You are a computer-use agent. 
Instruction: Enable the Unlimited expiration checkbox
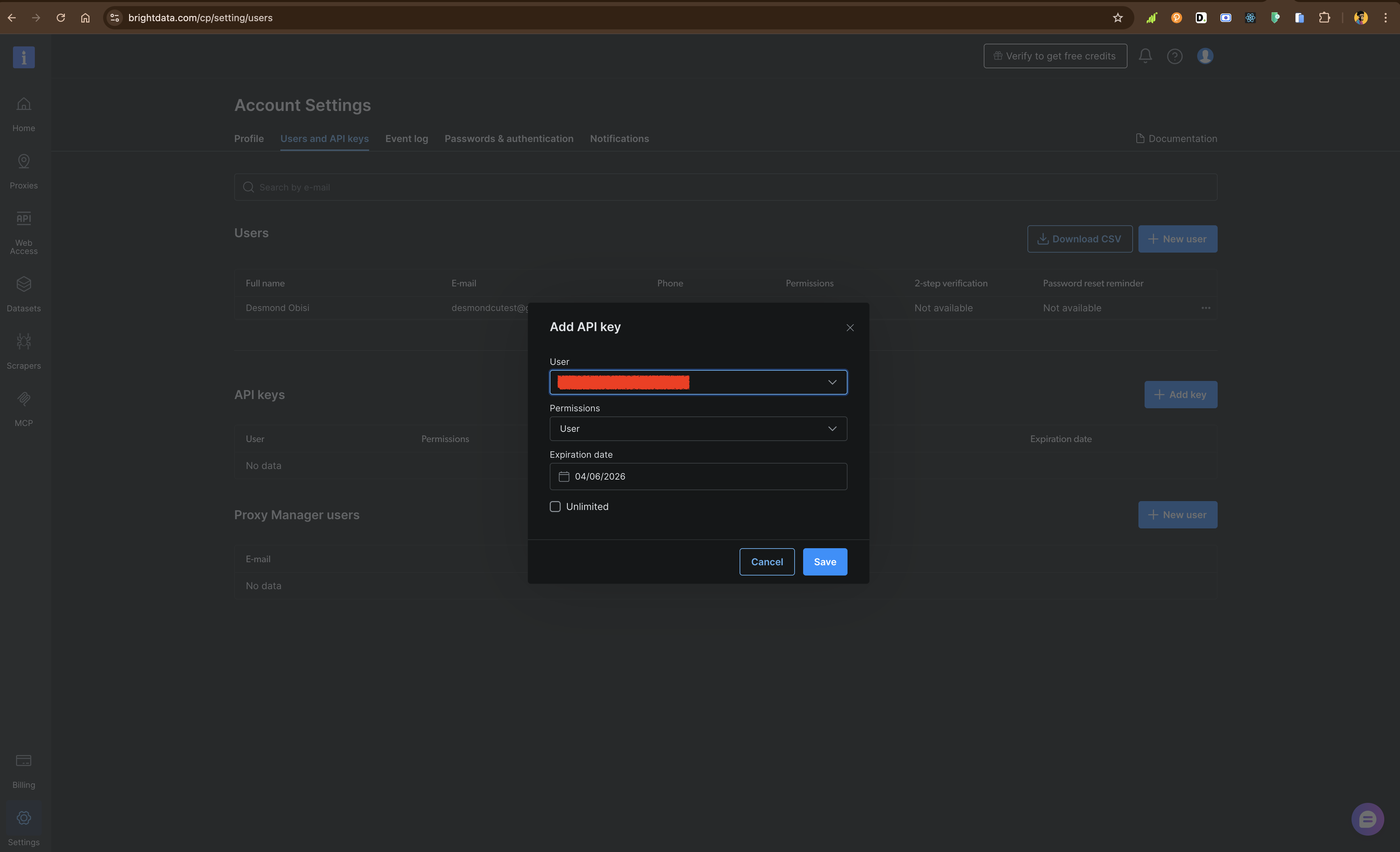(x=555, y=506)
